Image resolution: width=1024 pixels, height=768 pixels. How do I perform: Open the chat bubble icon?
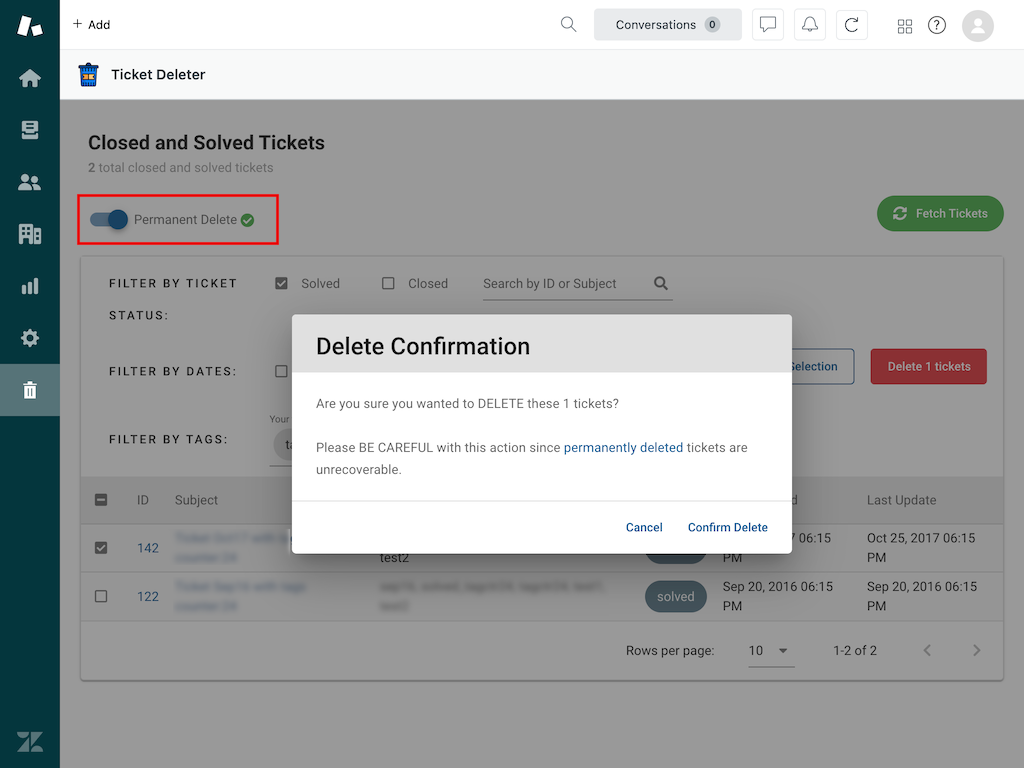767,25
